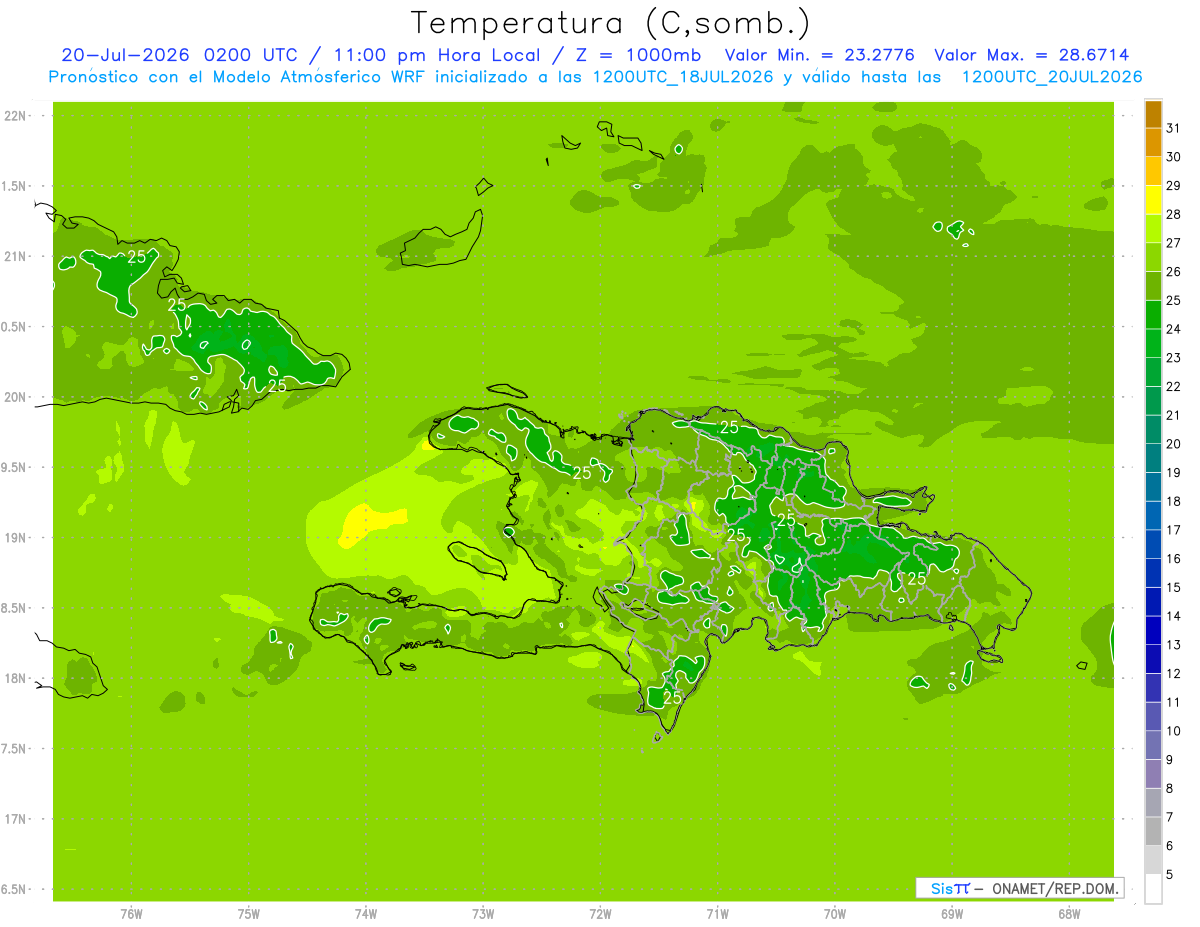Pick the purple legend band between 8 and 9

[x=1153, y=774]
